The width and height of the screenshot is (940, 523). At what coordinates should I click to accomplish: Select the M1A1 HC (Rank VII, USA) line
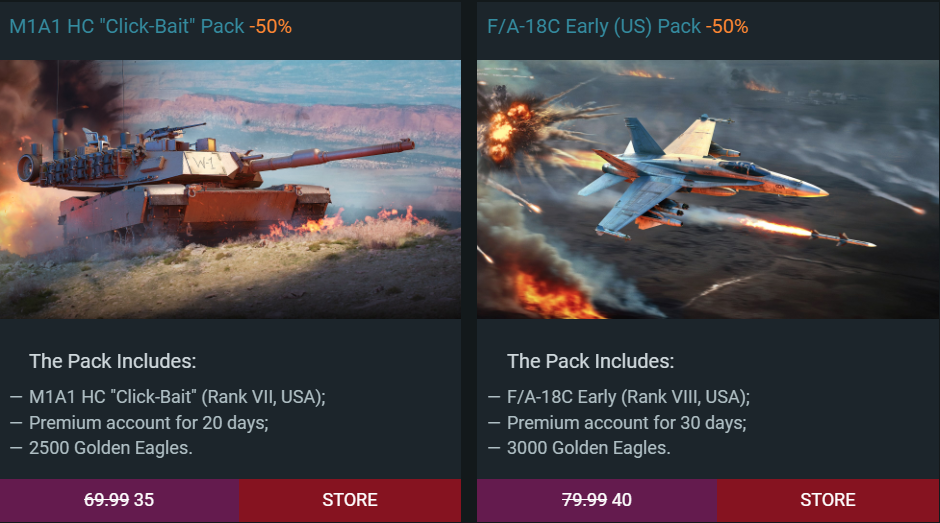point(178,397)
